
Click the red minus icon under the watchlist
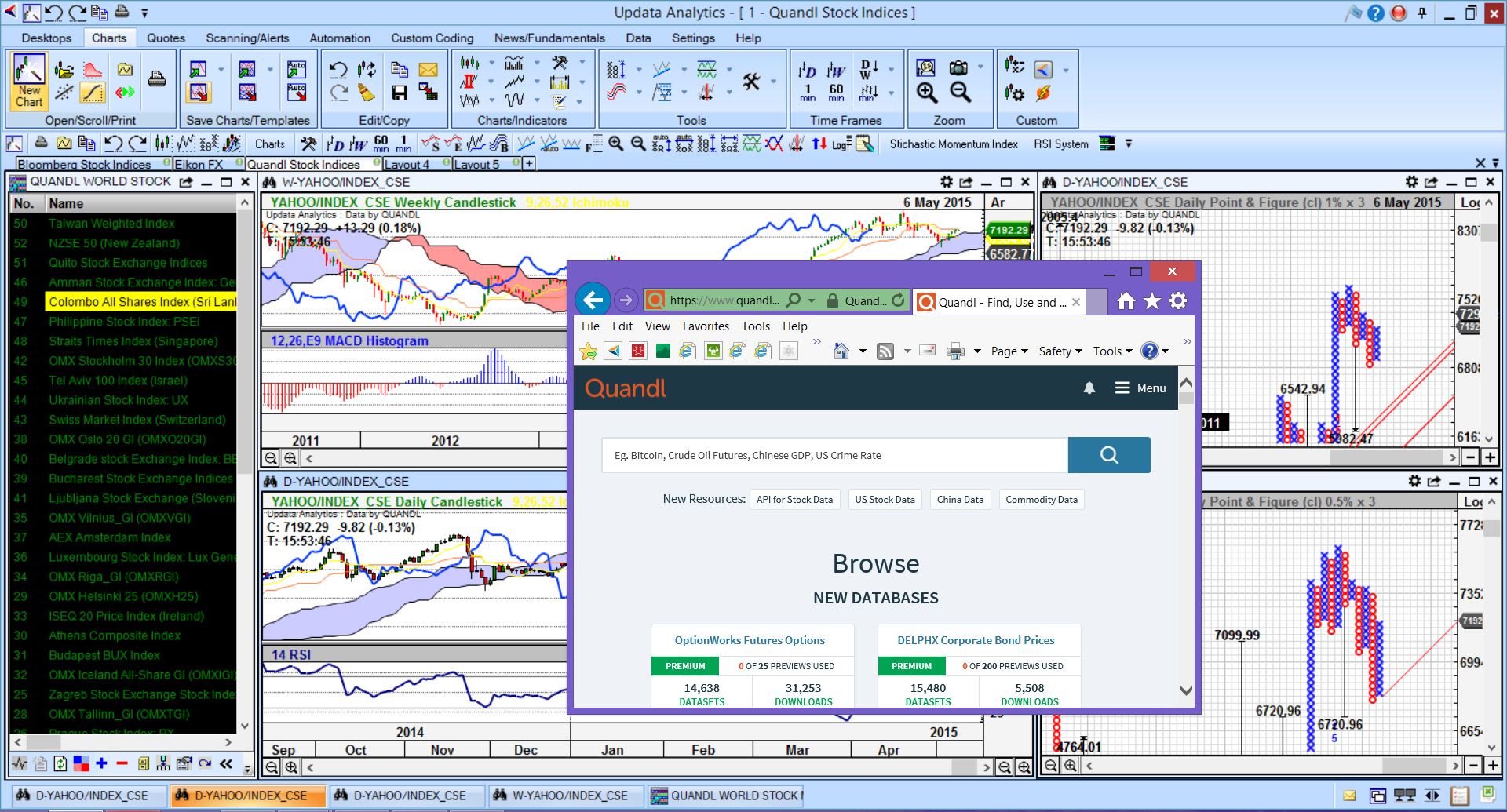(x=122, y=763)
